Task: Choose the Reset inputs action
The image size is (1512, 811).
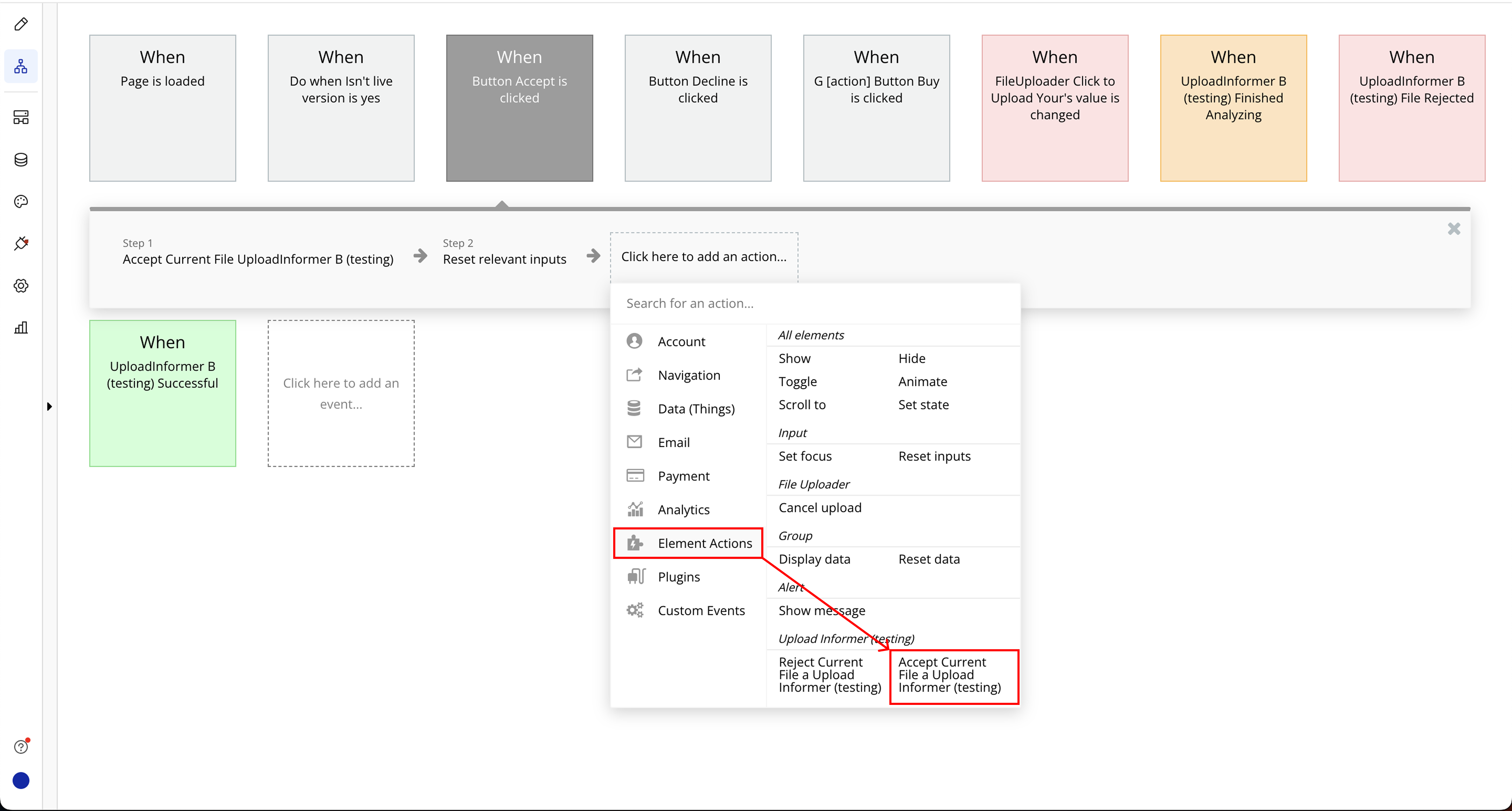Action: pyautogui.click(x=934, y=456)
